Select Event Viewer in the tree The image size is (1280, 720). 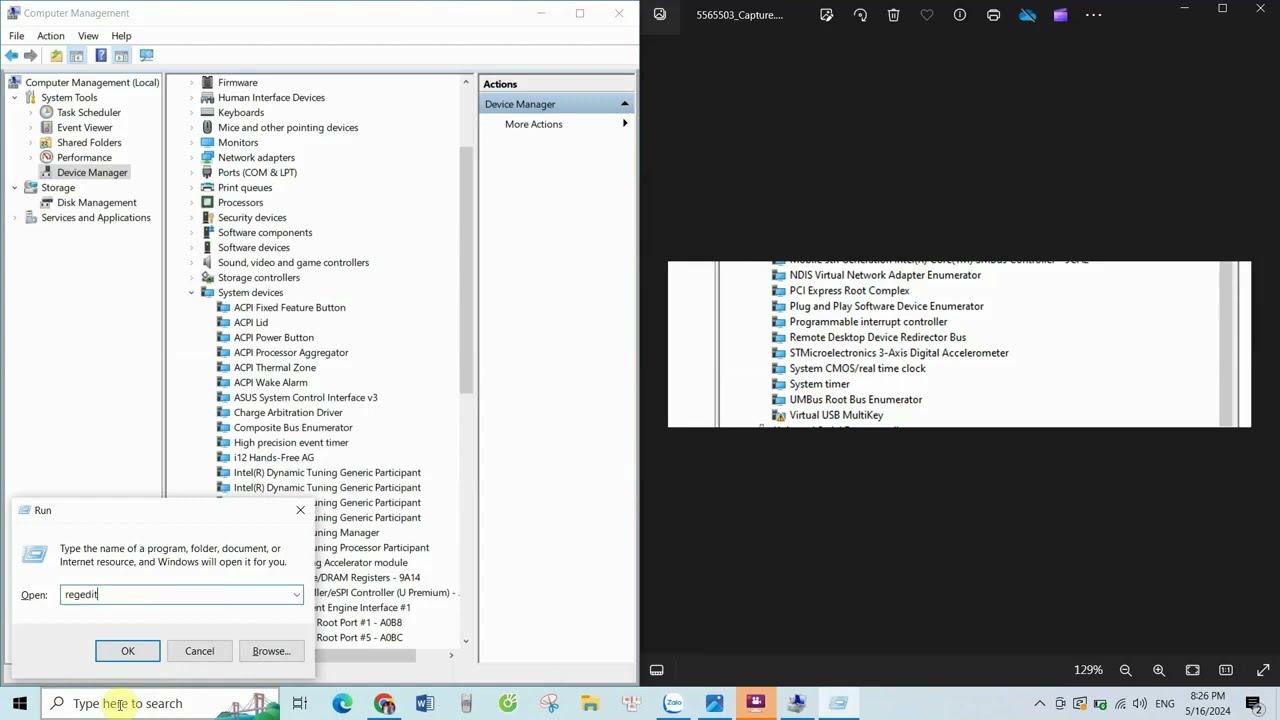pyautogui.click(x=84, y=127)
